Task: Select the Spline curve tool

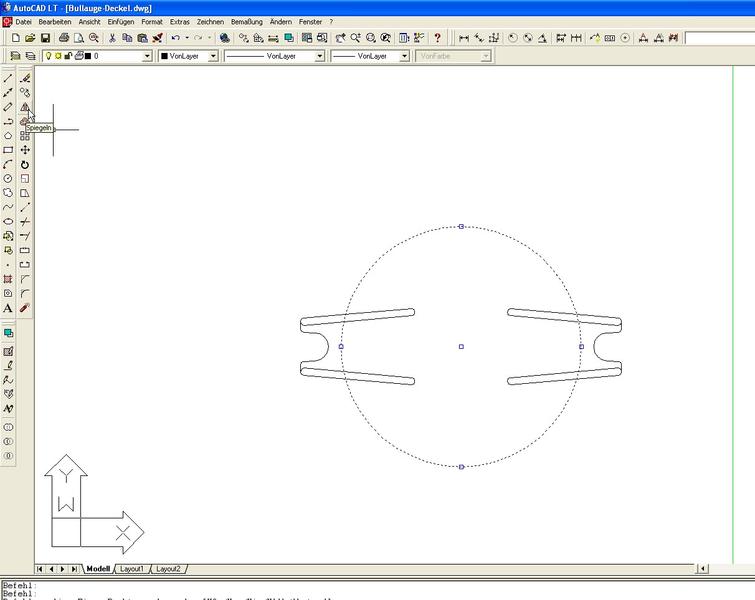Action: point(8,208)
